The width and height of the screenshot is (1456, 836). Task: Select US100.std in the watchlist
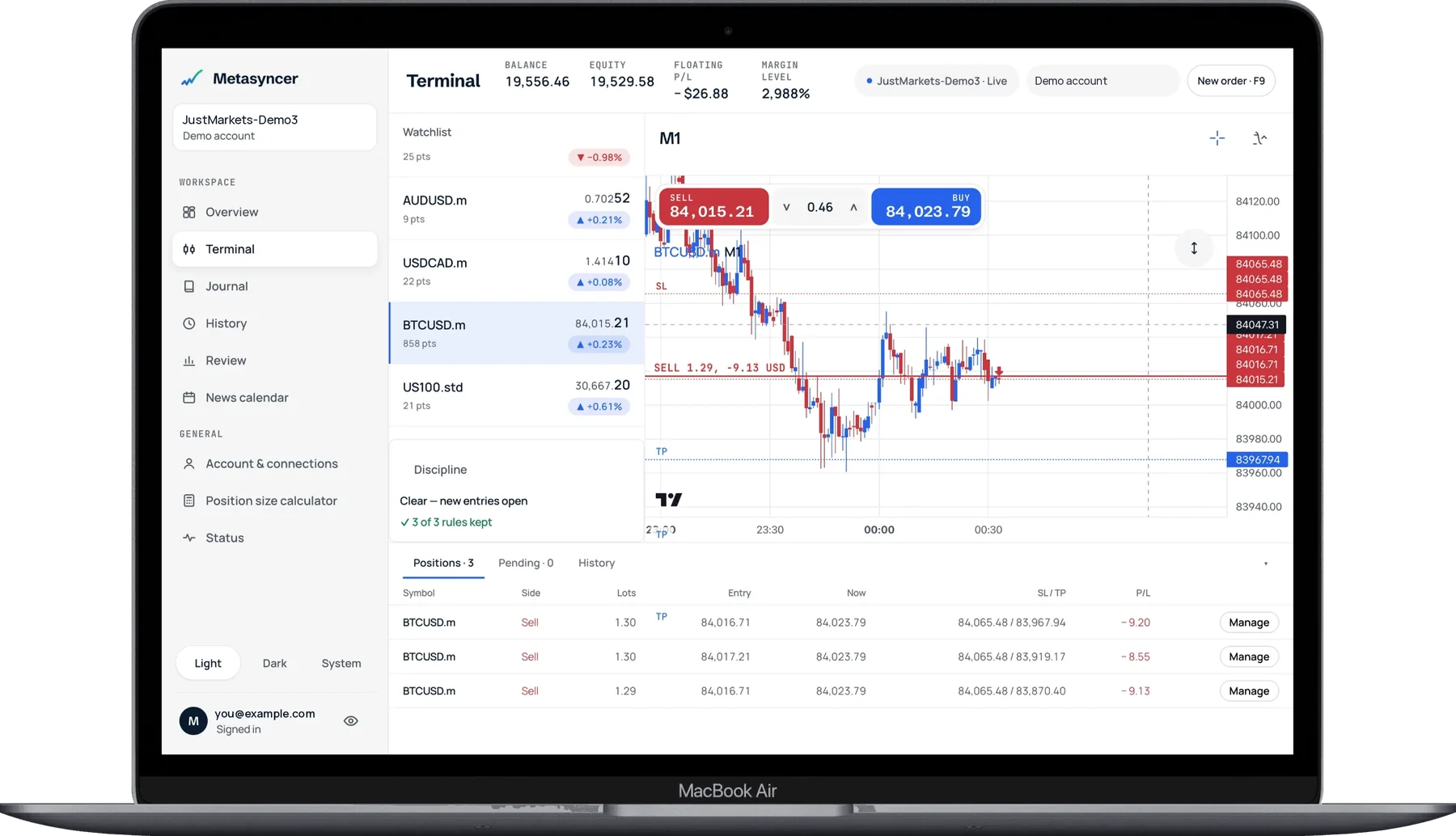pos(516,395)
